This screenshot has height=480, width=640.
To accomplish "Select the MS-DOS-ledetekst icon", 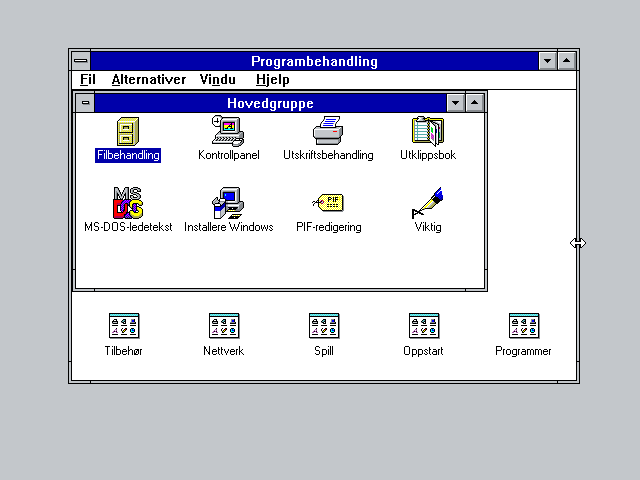I will (128, 203).
